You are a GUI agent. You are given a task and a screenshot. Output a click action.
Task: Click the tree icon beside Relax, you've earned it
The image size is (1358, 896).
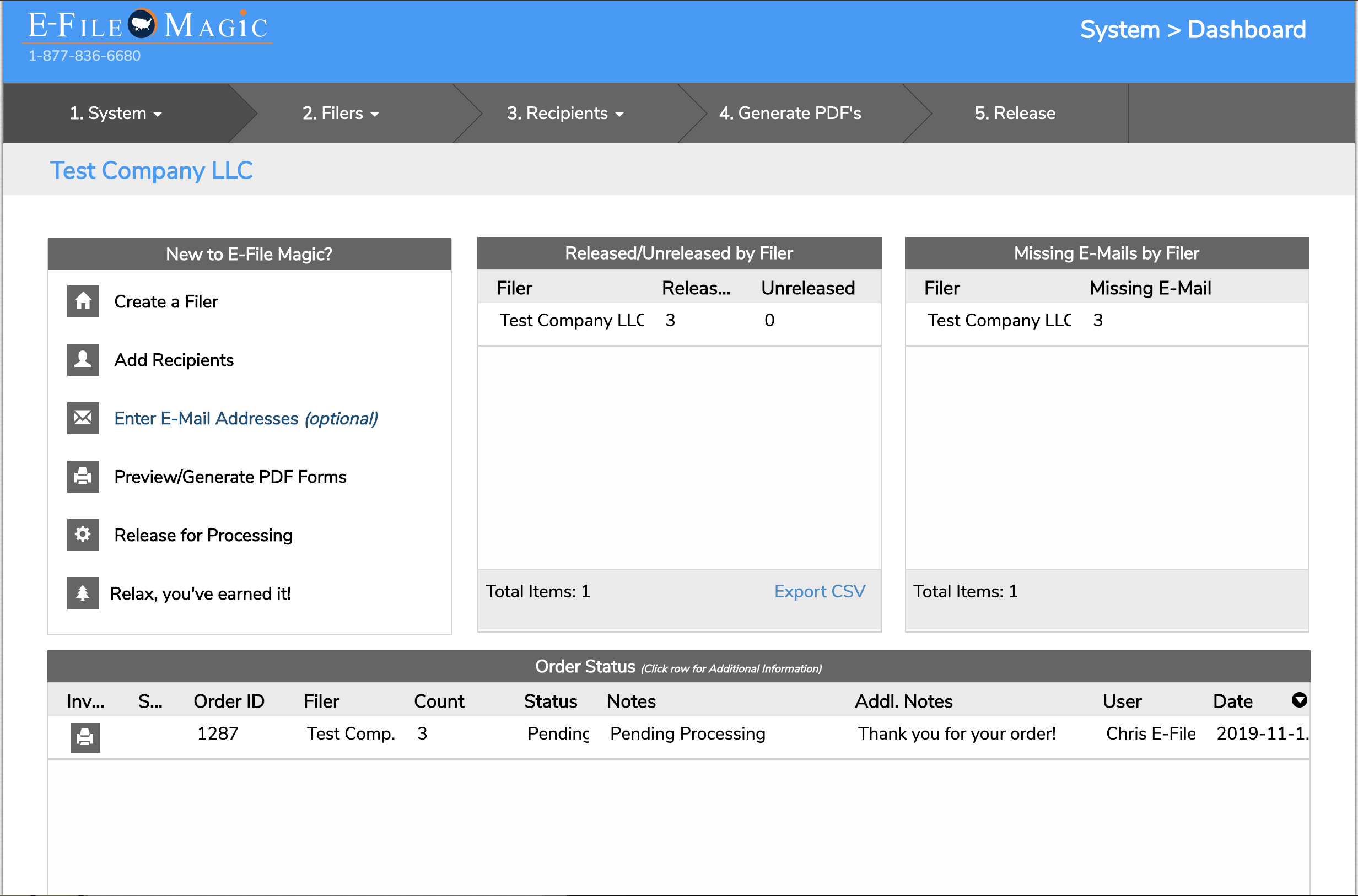click(83, 593)
